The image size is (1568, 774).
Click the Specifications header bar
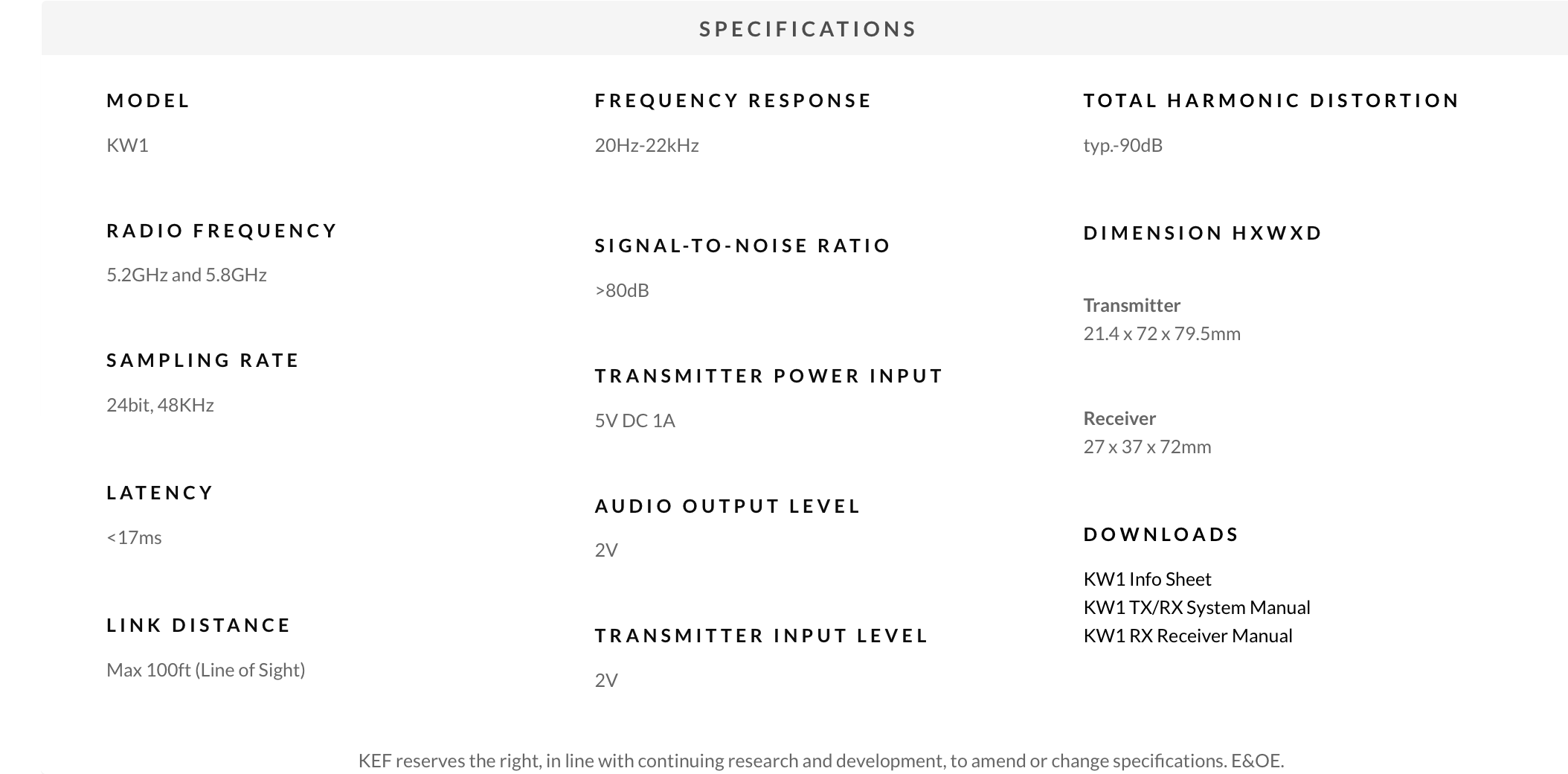click(807, 29)
